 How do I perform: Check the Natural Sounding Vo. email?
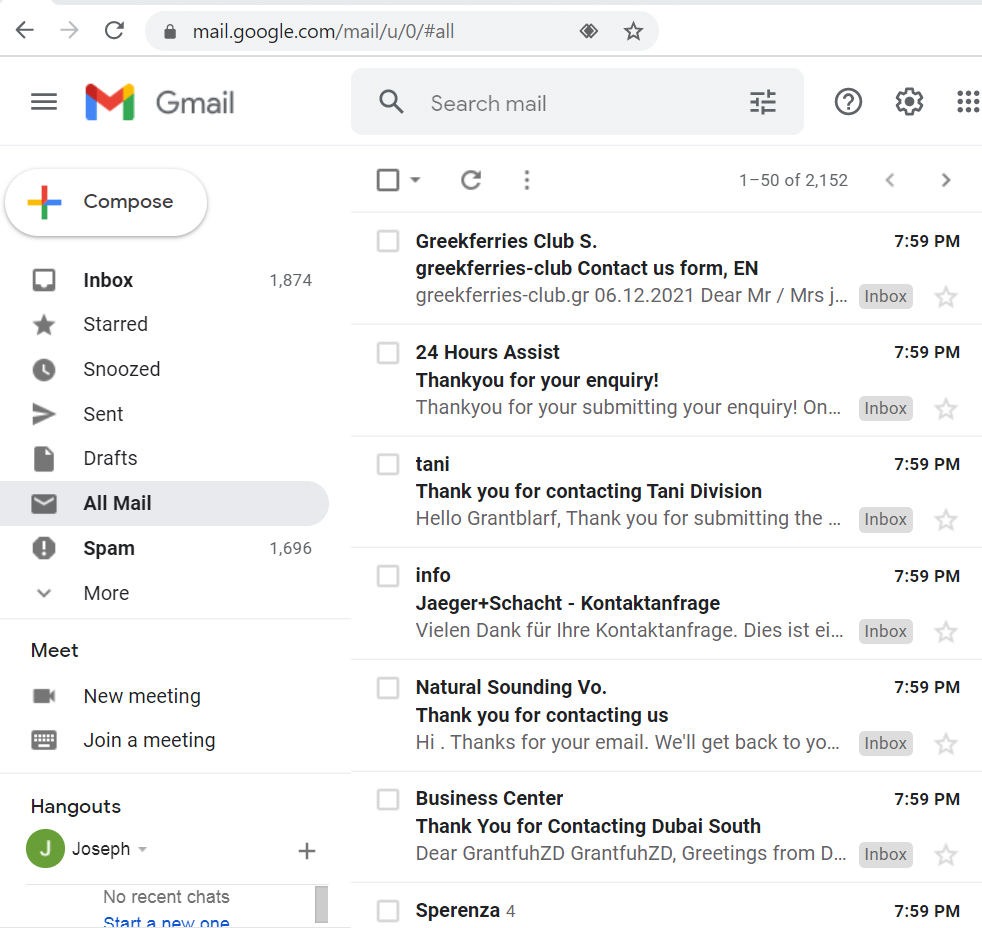(388, 688)
